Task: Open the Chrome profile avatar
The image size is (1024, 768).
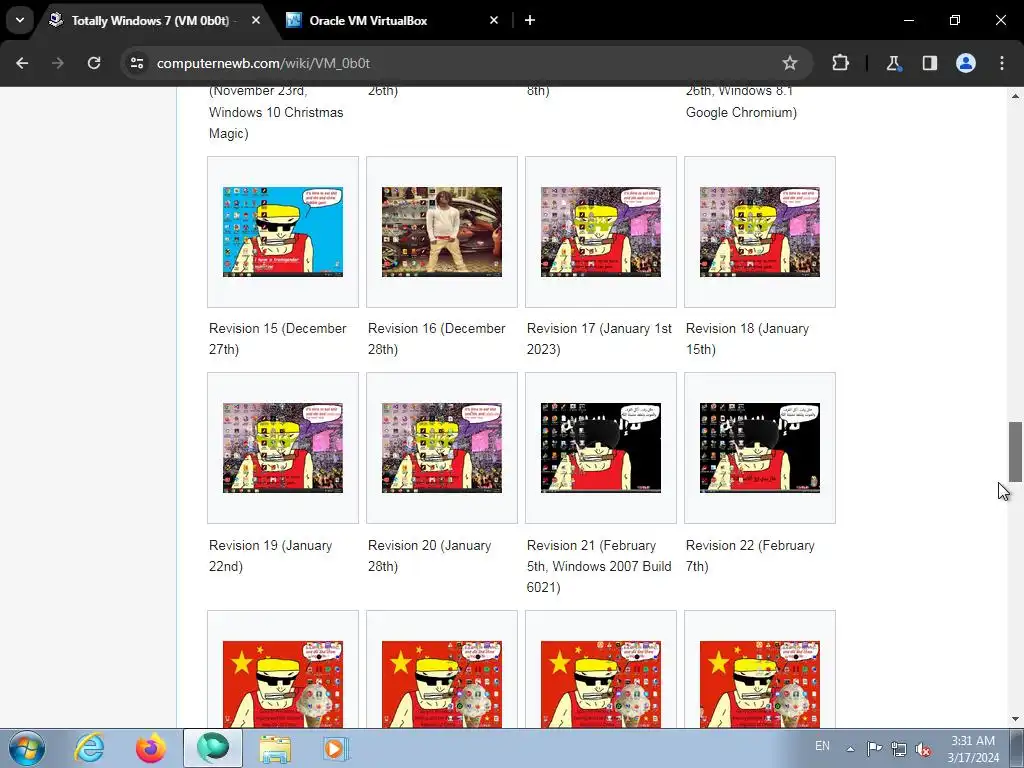Action: (x=966, y=63)
